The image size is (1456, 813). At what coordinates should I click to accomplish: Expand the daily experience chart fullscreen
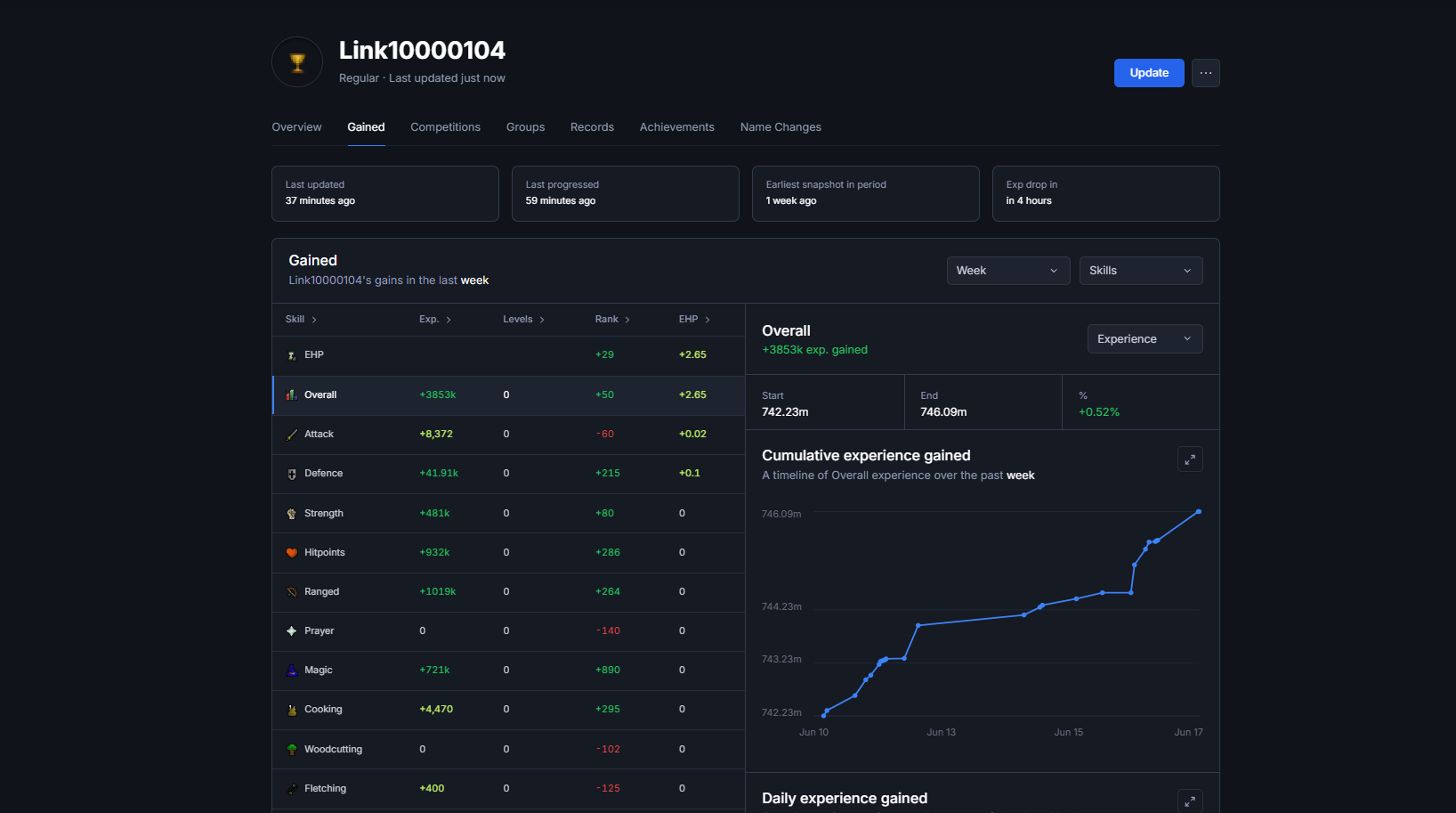click(x=1190, y=801)
